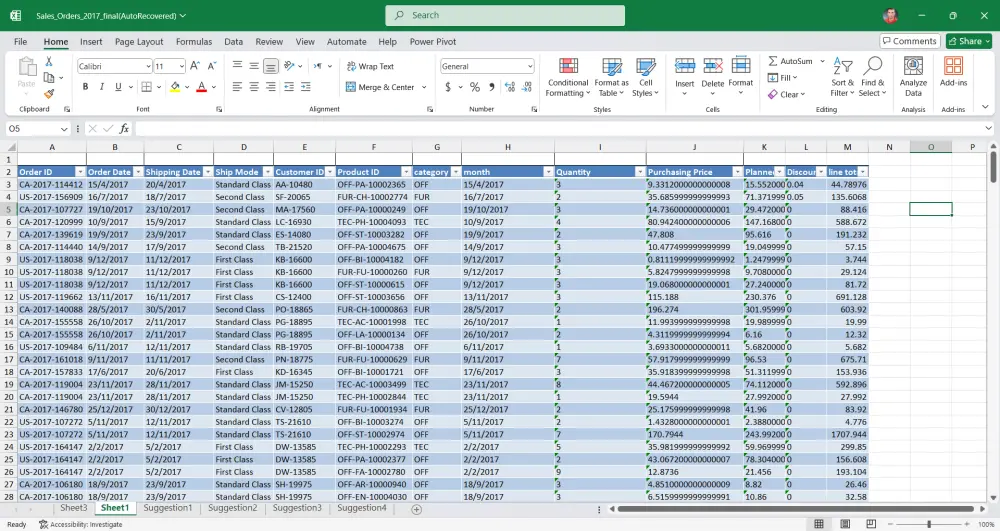Toggle Middle Align alignment
The height and width of the screenshot is (531, 1000).
pos(254,66)
